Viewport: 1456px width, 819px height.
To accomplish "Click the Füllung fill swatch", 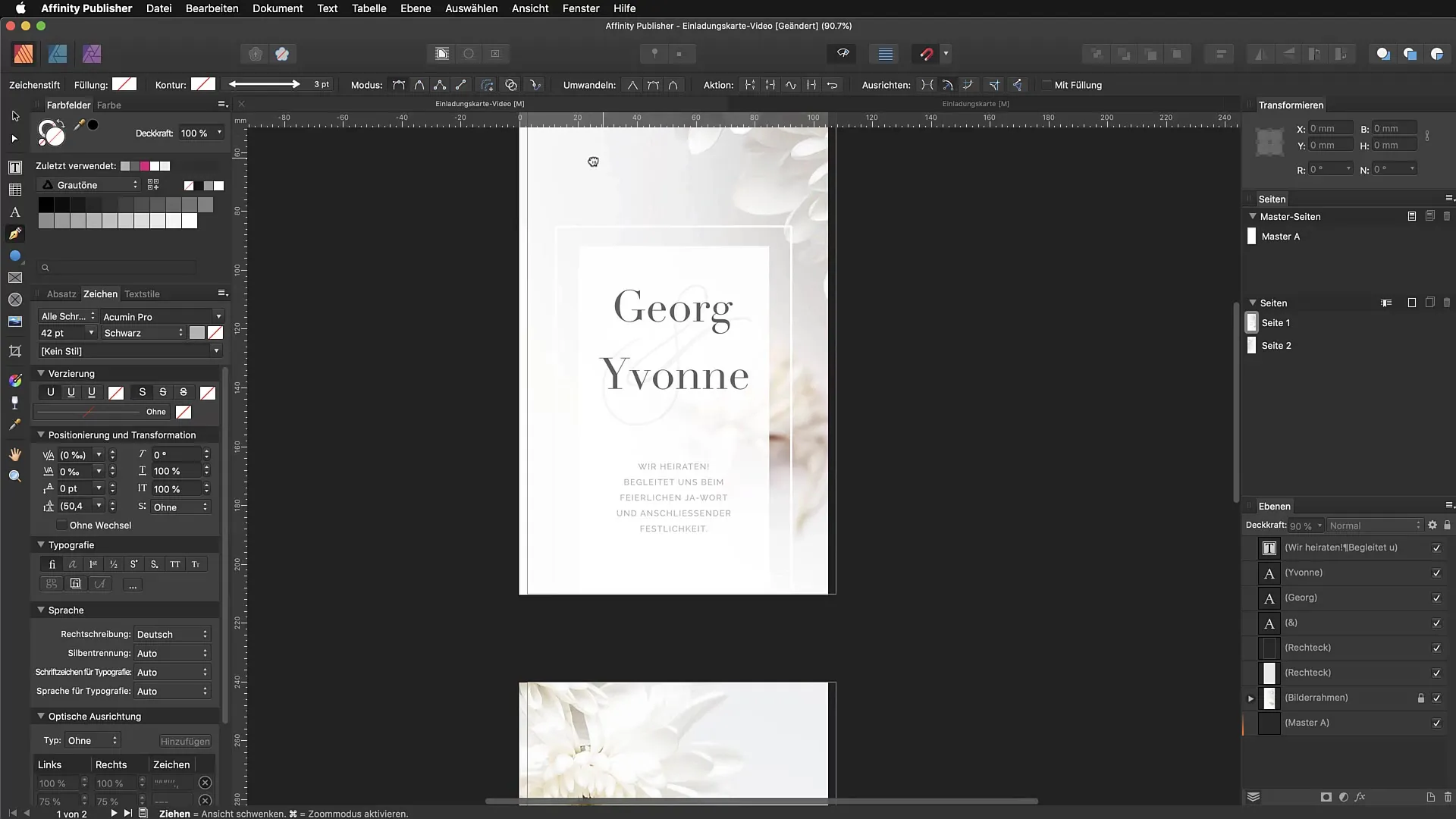I will tap(125, 84).
